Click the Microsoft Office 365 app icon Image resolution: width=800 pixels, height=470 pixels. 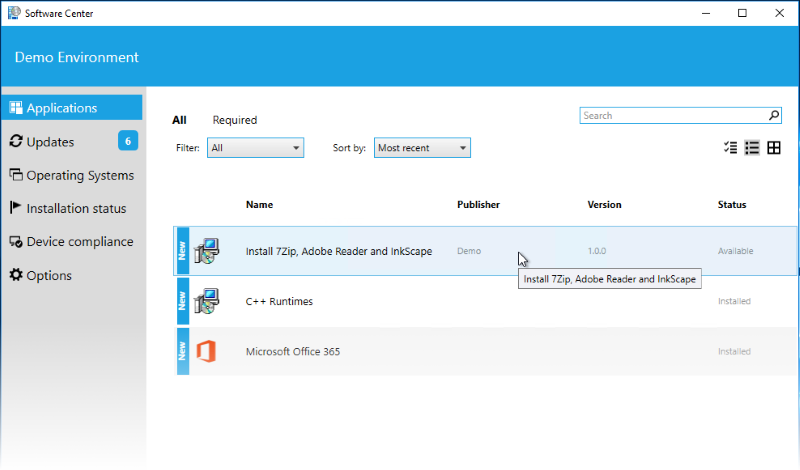coord(206,351)
